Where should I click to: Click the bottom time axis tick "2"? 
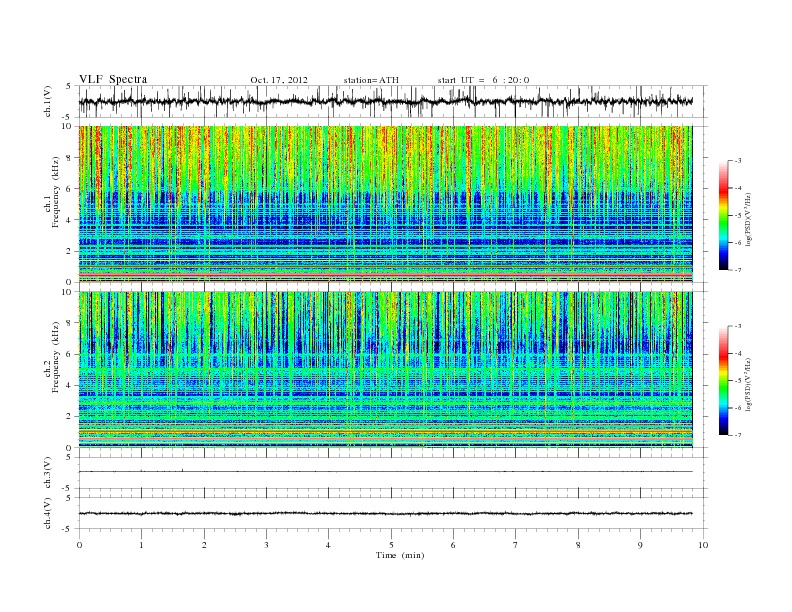coord(204,545)
